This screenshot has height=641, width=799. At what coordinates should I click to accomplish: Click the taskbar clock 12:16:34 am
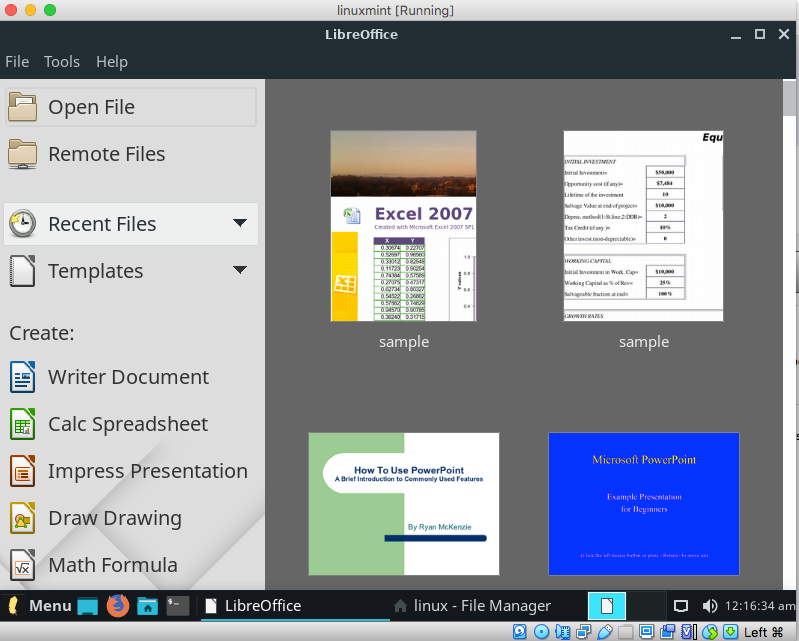click(x=759, y=606)
